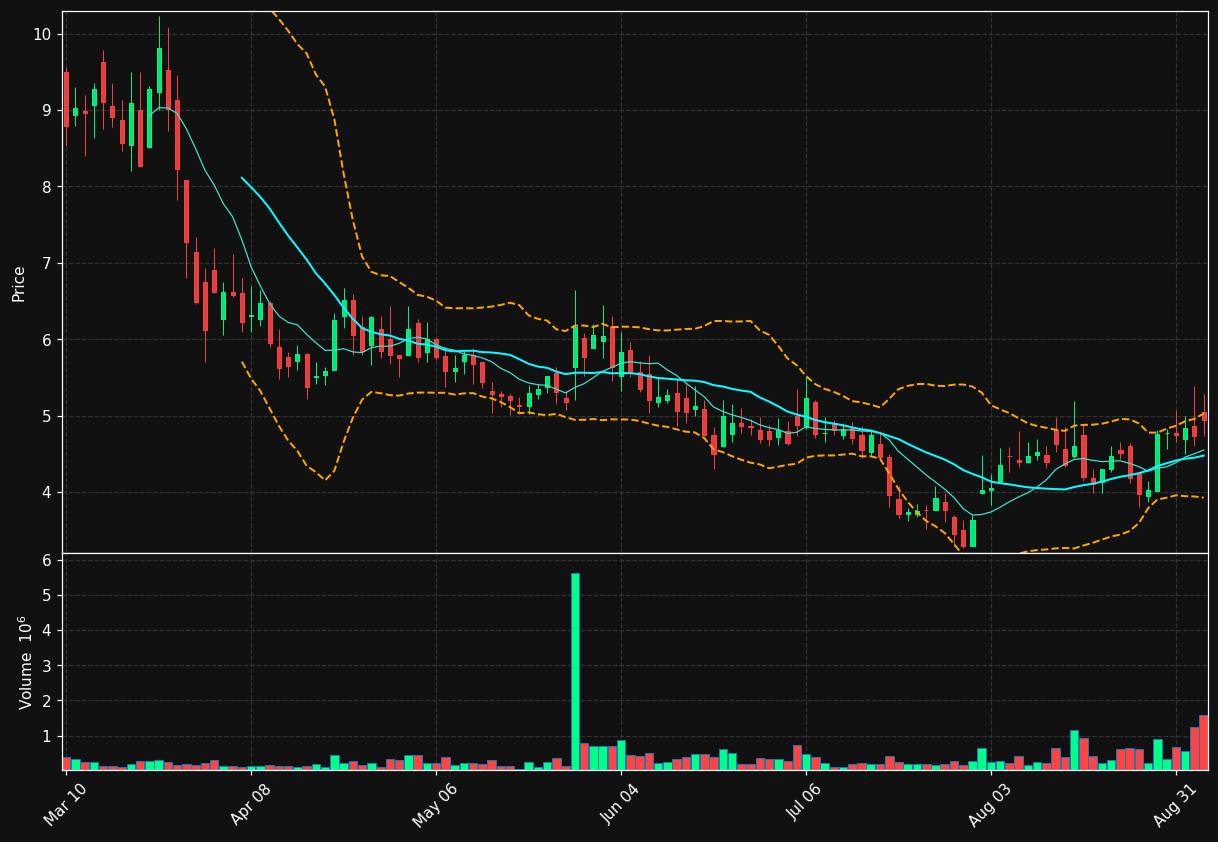Click the 'Mar 10' date label
The width and height of the screenshot is (1218, 842).
pos(65,805)
